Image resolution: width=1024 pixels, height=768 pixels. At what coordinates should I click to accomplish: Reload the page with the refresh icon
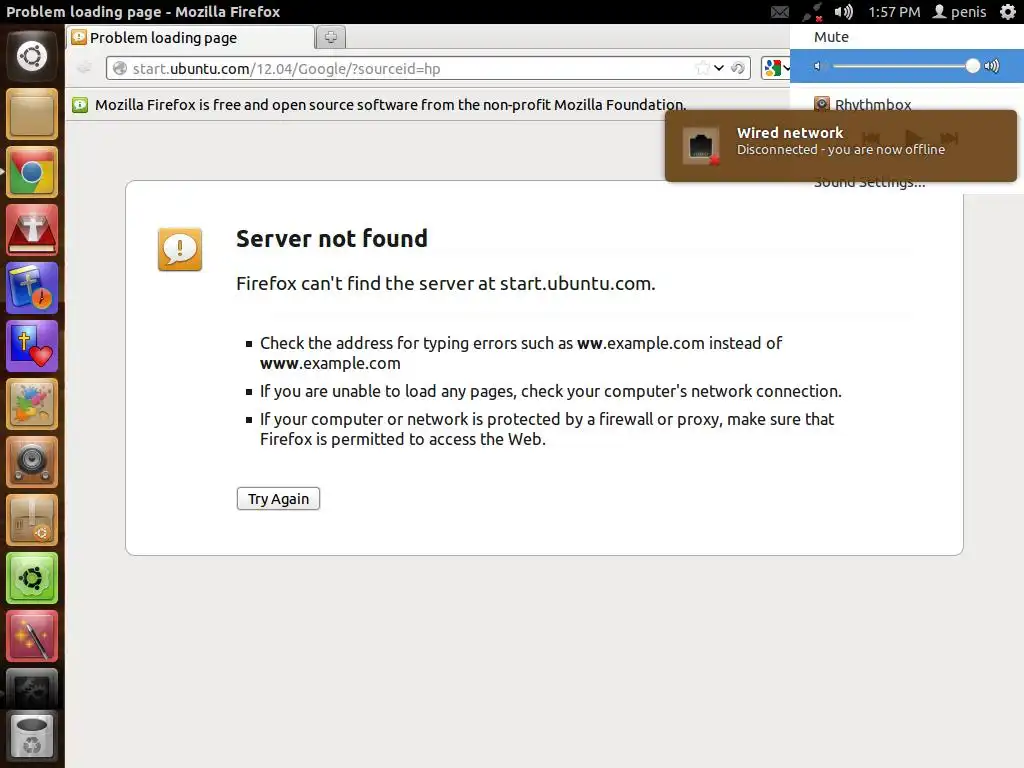click(737, 68)
